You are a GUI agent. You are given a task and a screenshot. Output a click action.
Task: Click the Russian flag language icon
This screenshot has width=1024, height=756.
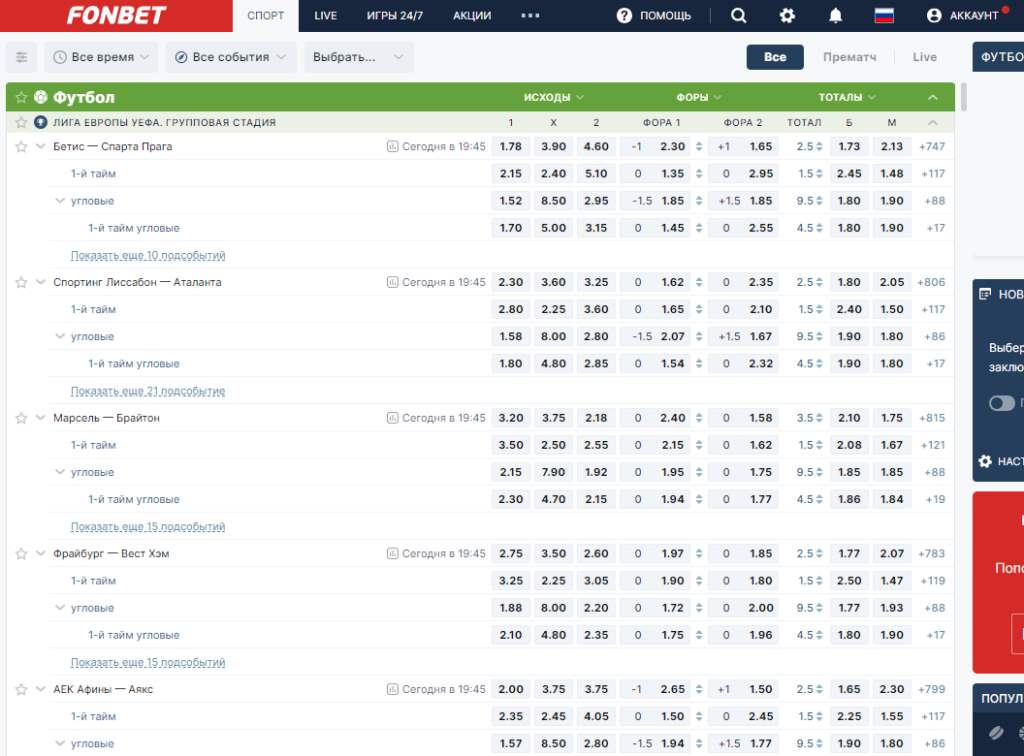point(884,16)
